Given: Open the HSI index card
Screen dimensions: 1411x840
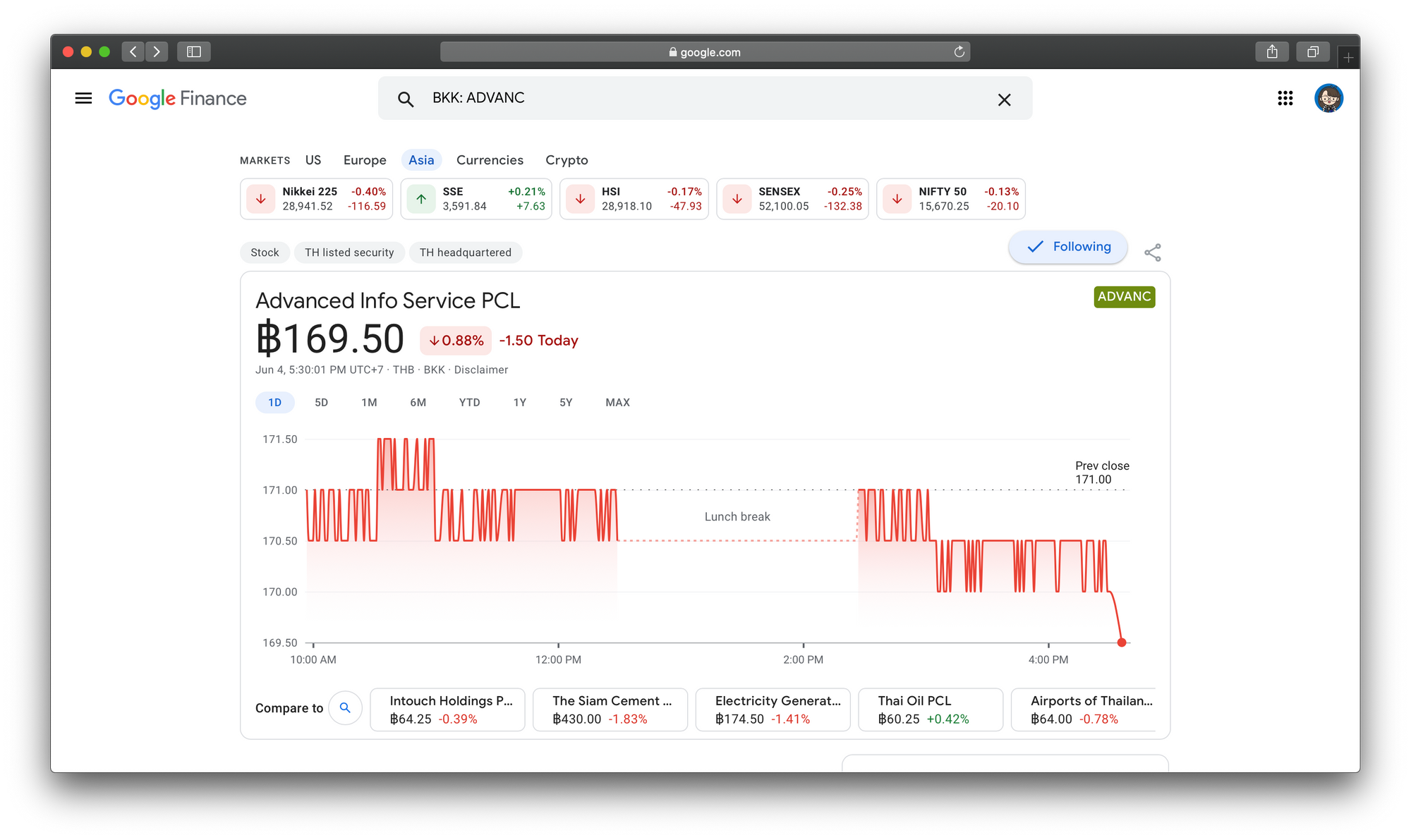Looking at the screenshot, I should tap(634, 199).
